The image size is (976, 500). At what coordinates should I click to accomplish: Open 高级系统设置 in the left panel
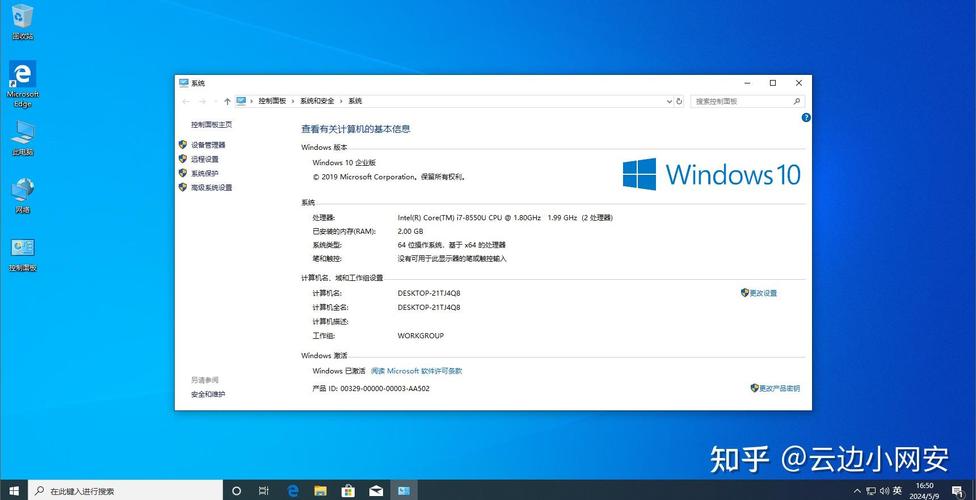[211, 187]
